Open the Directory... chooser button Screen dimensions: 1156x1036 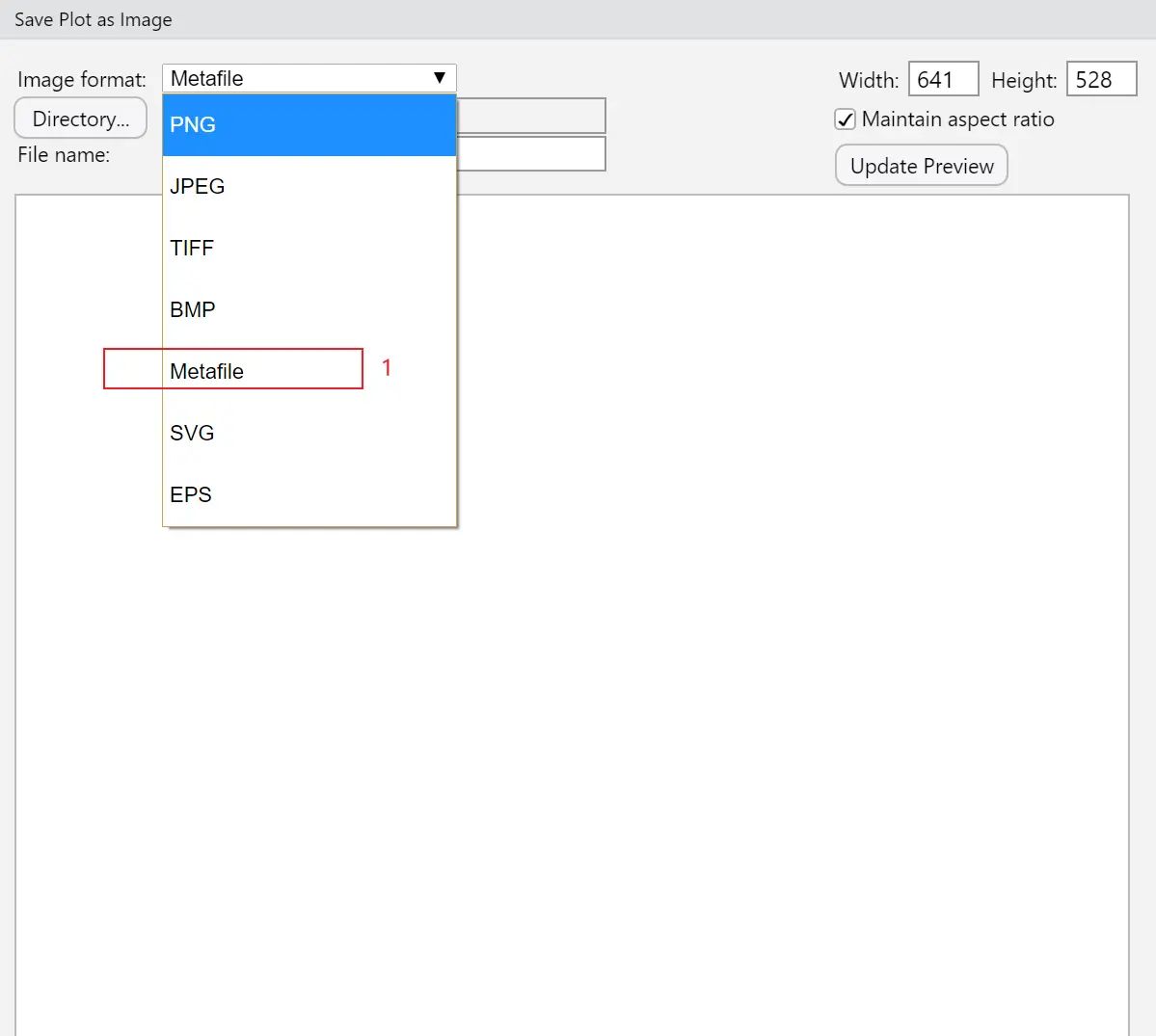tap(80, 118)
